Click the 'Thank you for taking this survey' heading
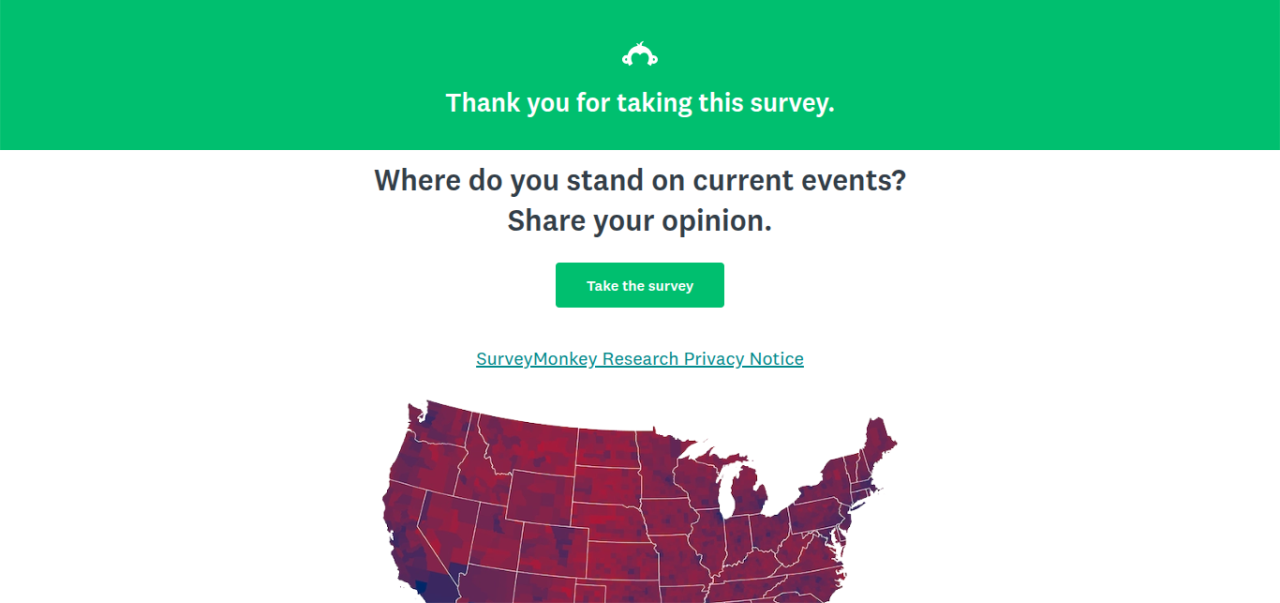 pos(640,103)
